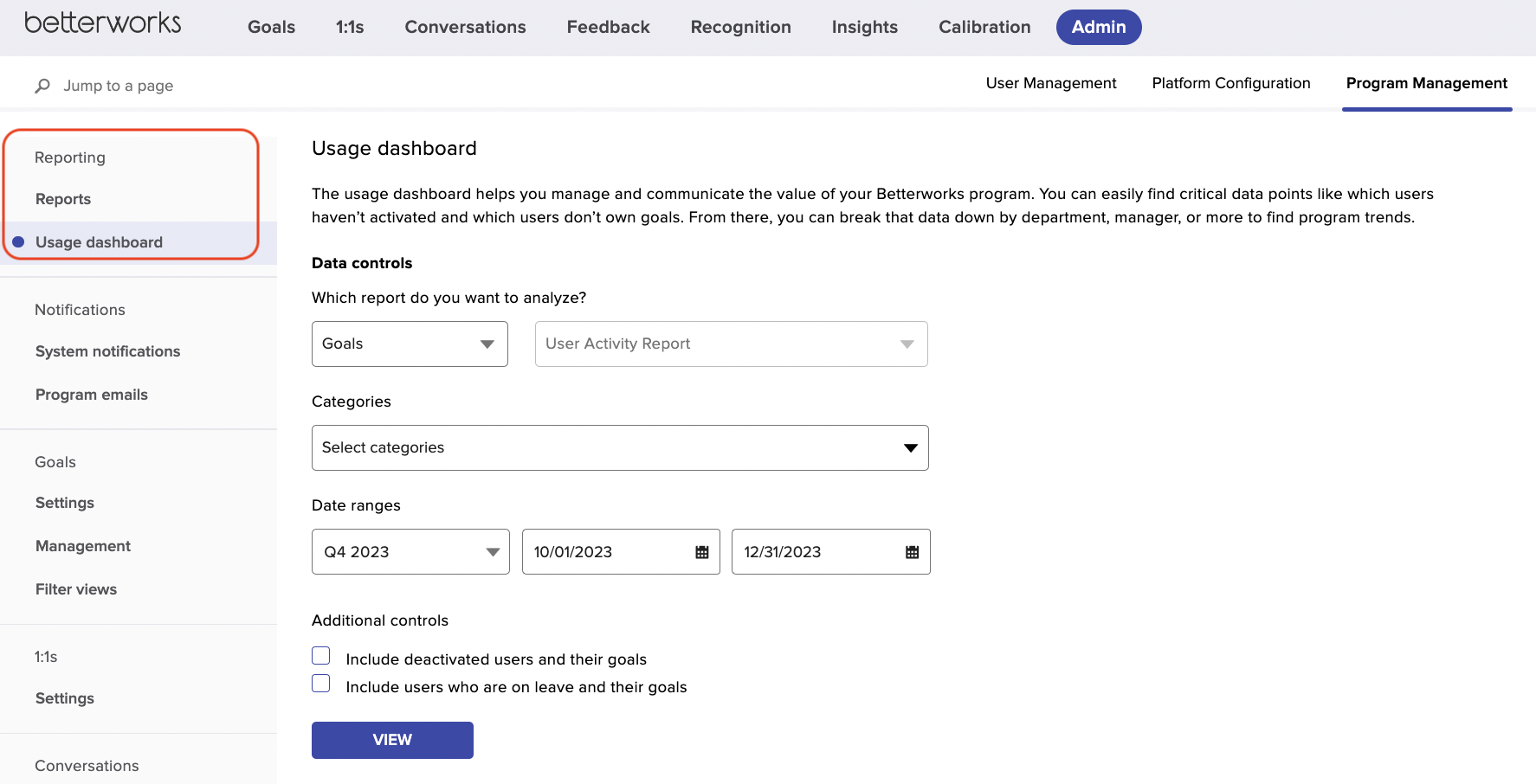Open Management under Goals section

[x=83, y=546]
